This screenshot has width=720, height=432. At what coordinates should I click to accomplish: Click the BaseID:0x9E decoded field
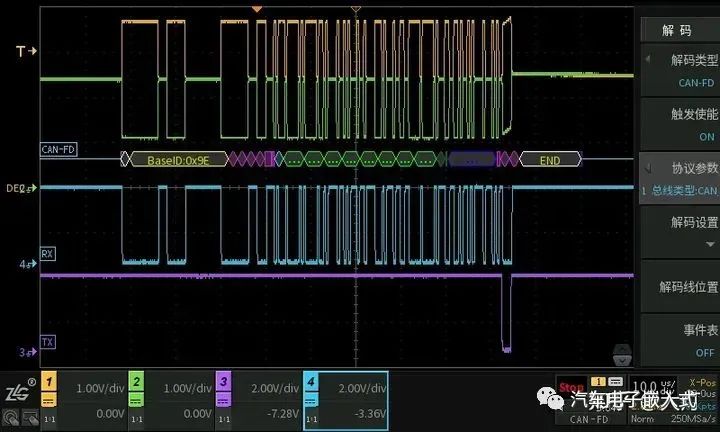[x=179, y=160]
